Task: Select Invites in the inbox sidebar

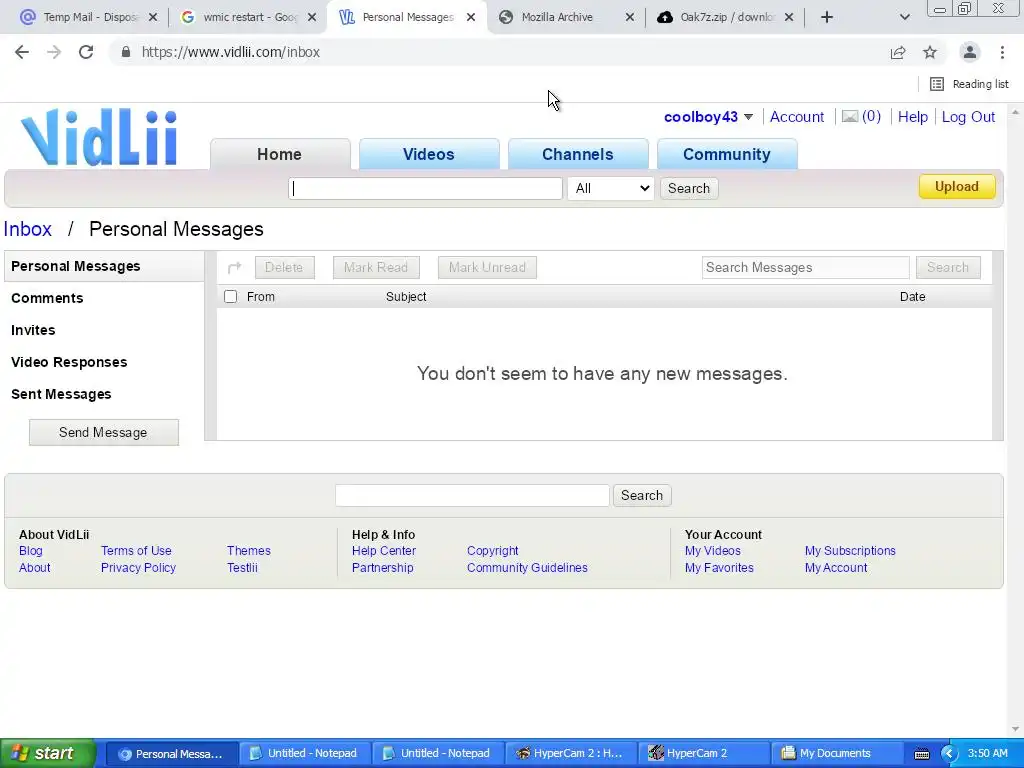Action: (33, 330)
